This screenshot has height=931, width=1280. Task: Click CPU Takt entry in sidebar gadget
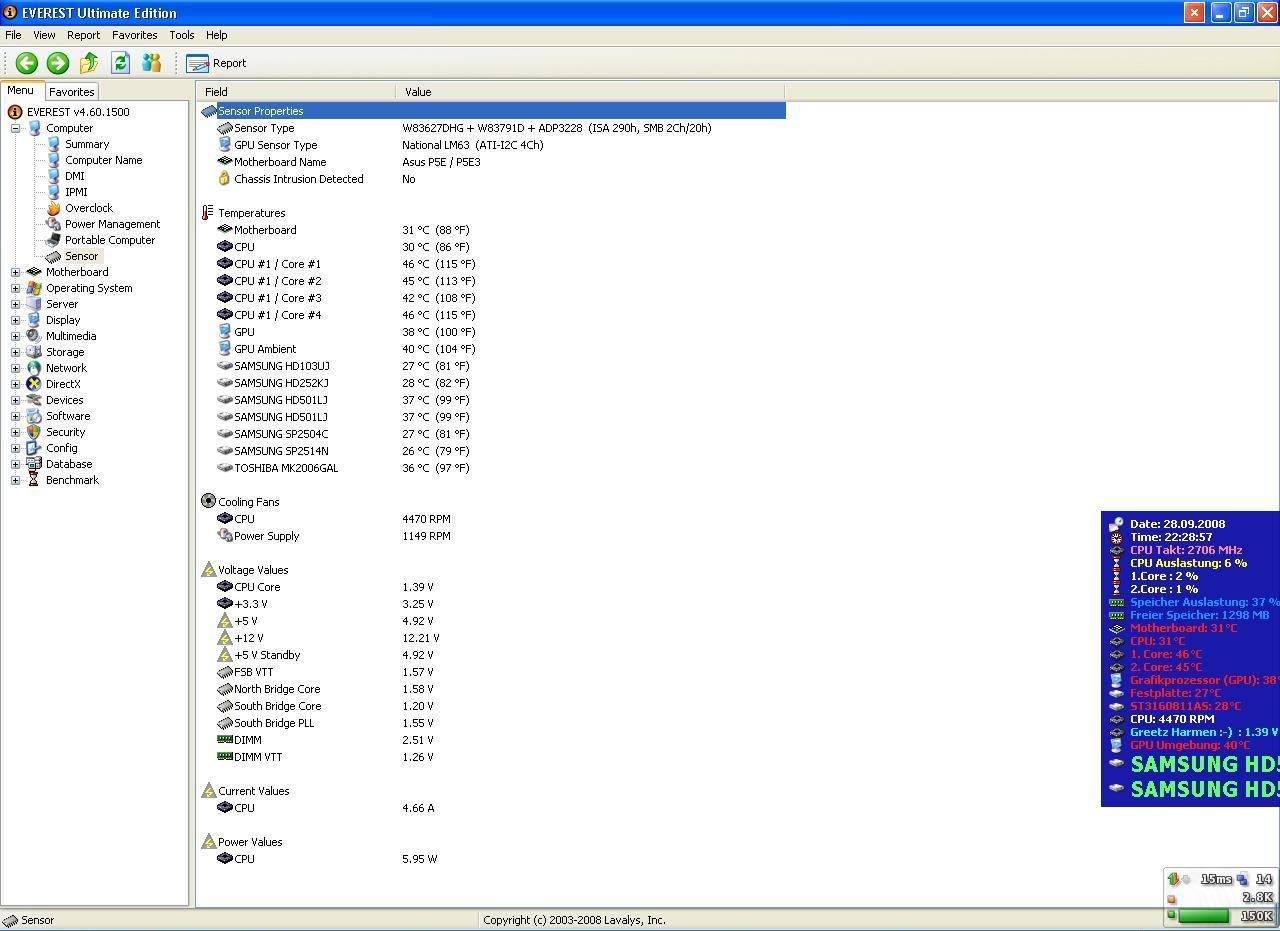[1186, 550]
